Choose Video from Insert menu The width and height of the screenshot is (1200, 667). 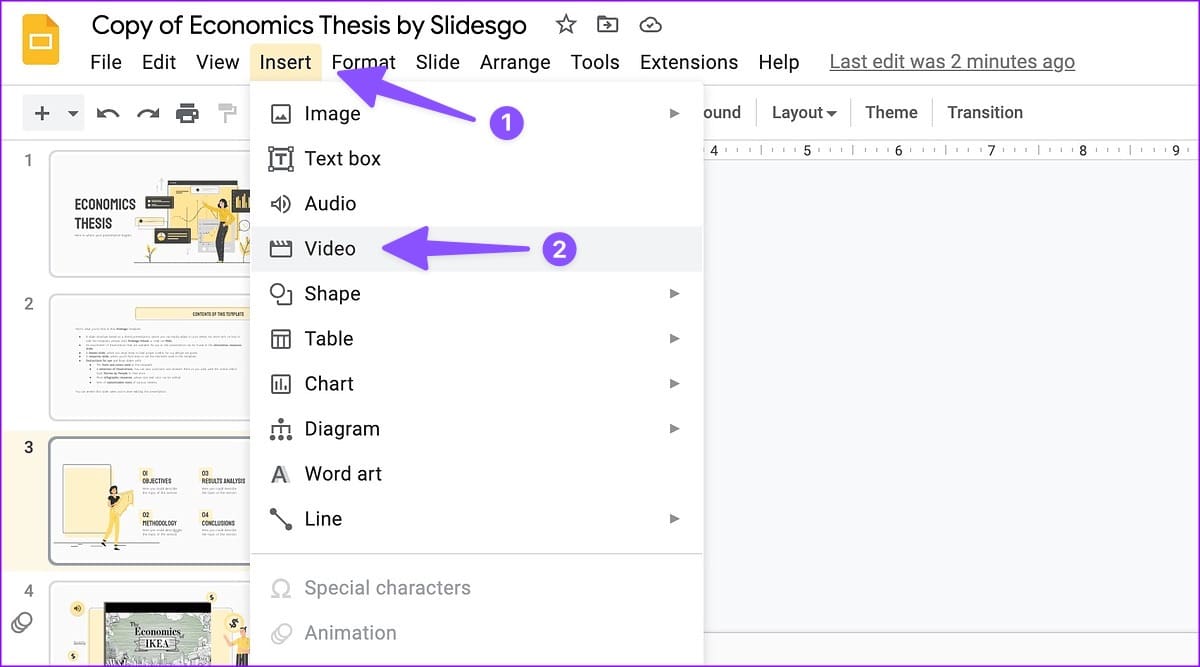click(476, 249)
